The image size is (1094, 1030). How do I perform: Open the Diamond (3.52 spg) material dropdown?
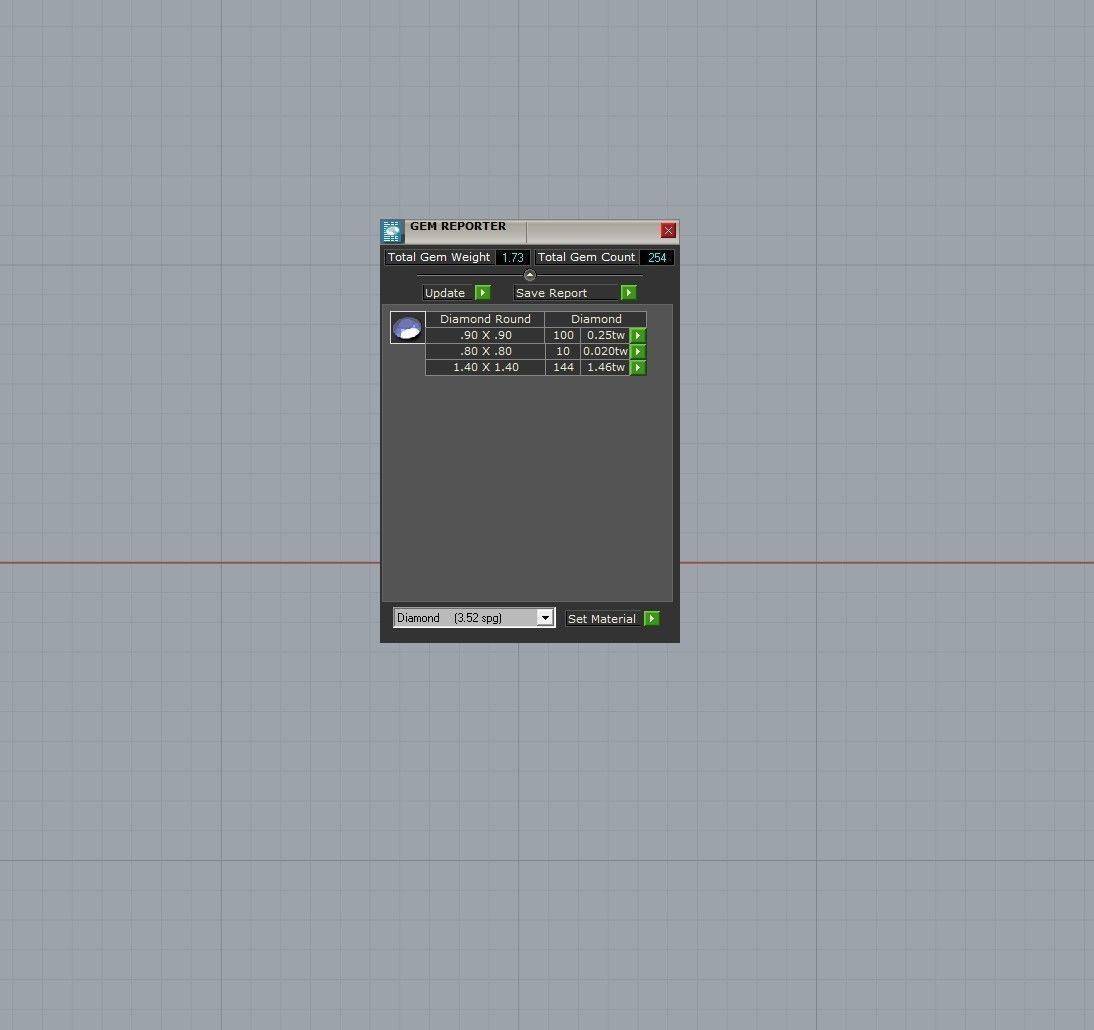tap(474, 618)
